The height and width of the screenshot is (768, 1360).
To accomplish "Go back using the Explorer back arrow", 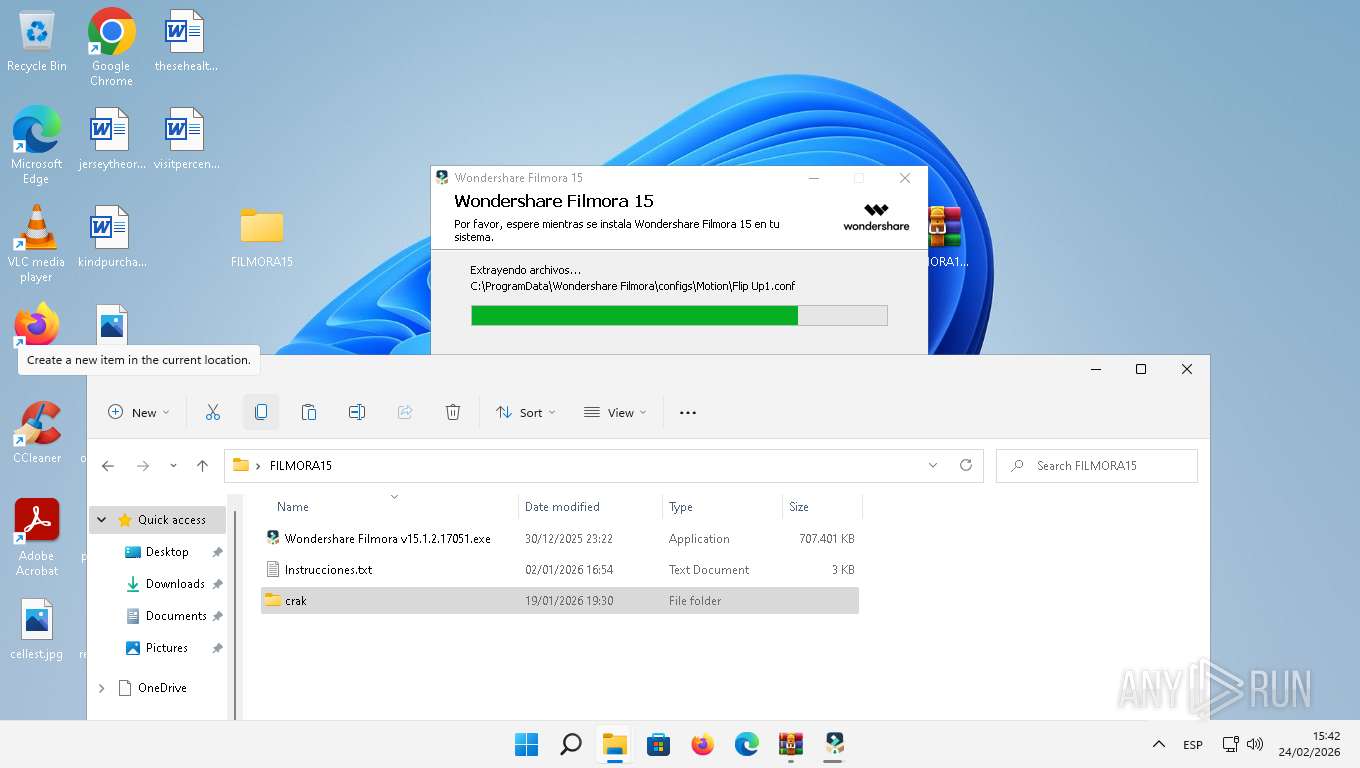I will coord(108,466).
